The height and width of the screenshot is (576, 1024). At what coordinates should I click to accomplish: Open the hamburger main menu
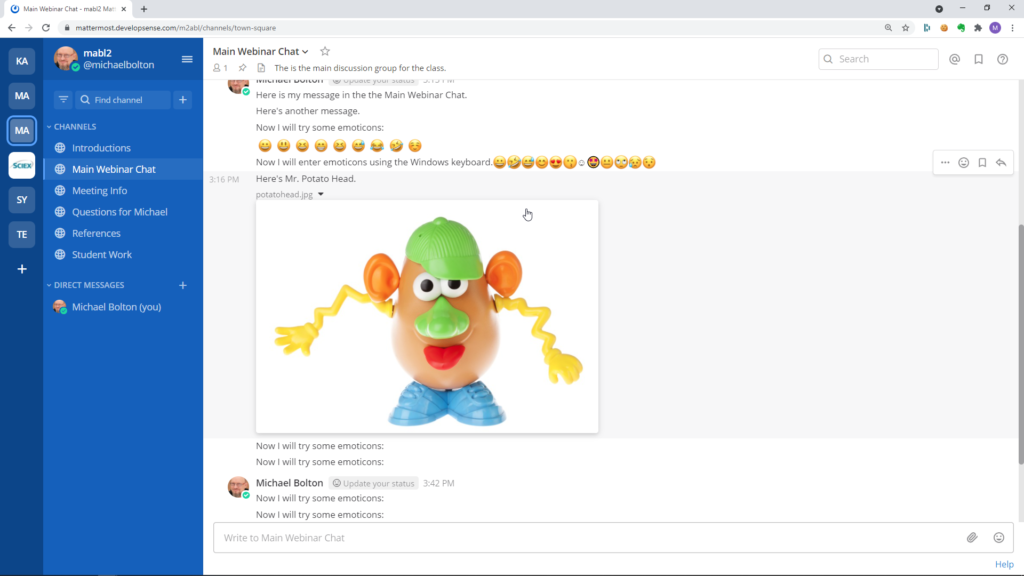(187, 59)
